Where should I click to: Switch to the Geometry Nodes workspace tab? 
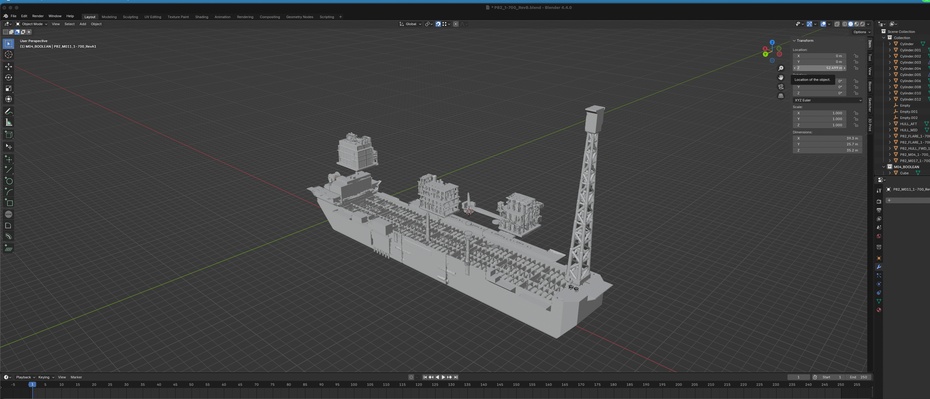(x=300, y=17)
